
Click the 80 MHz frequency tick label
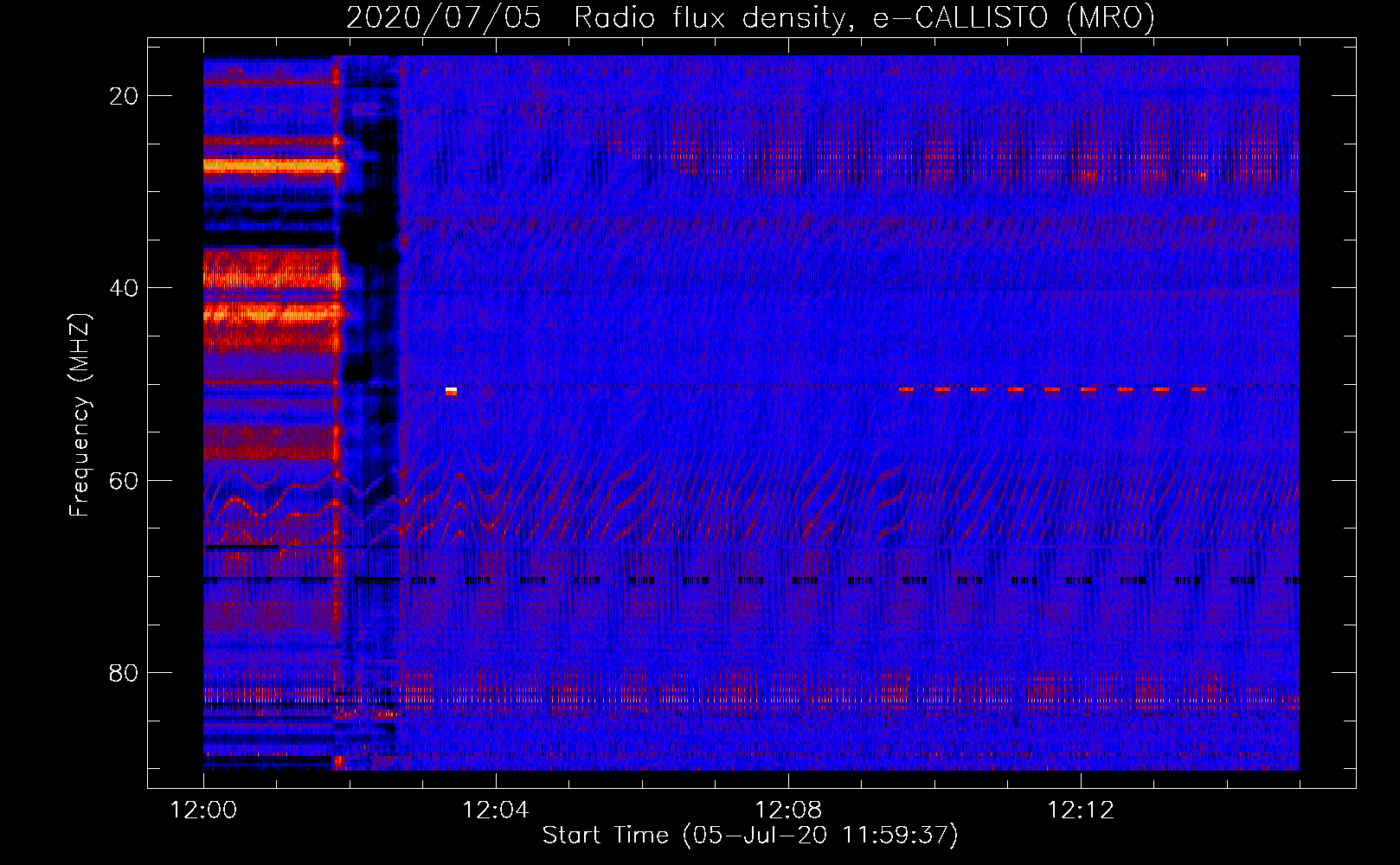click(x=124, y=672)
